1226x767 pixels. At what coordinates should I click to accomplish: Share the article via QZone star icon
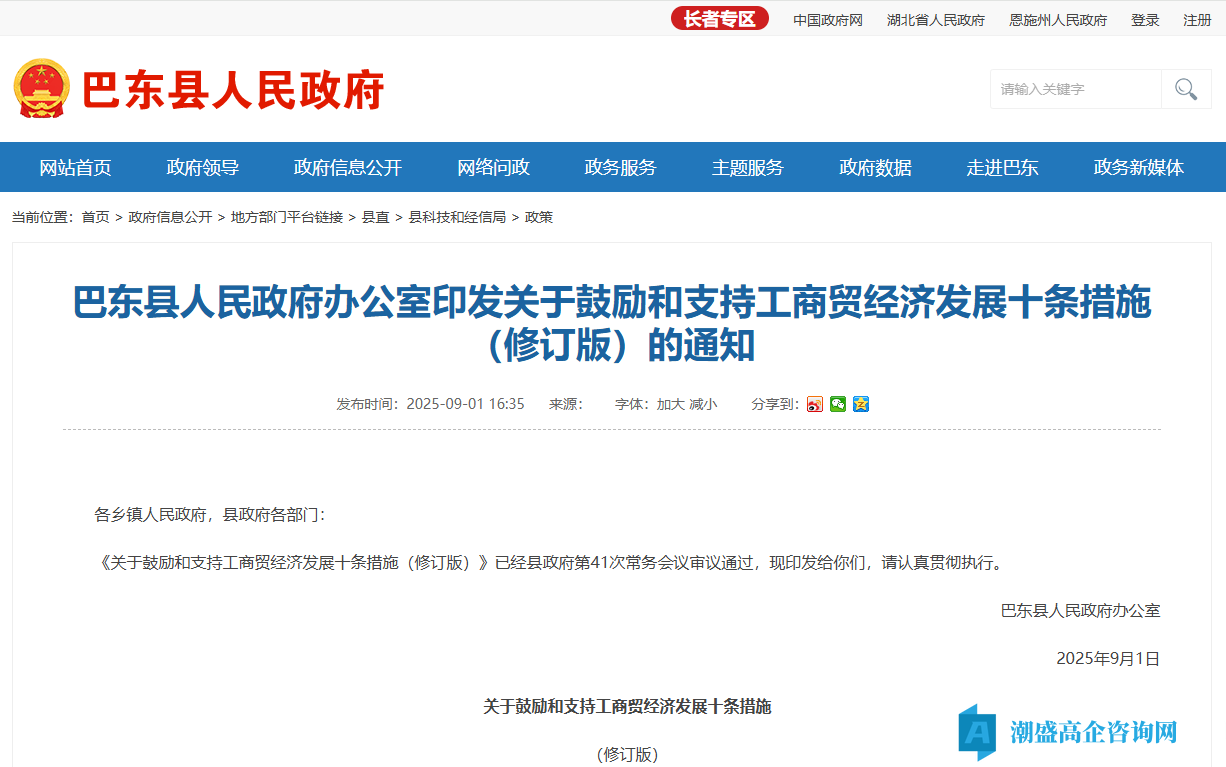coord(860,404)
